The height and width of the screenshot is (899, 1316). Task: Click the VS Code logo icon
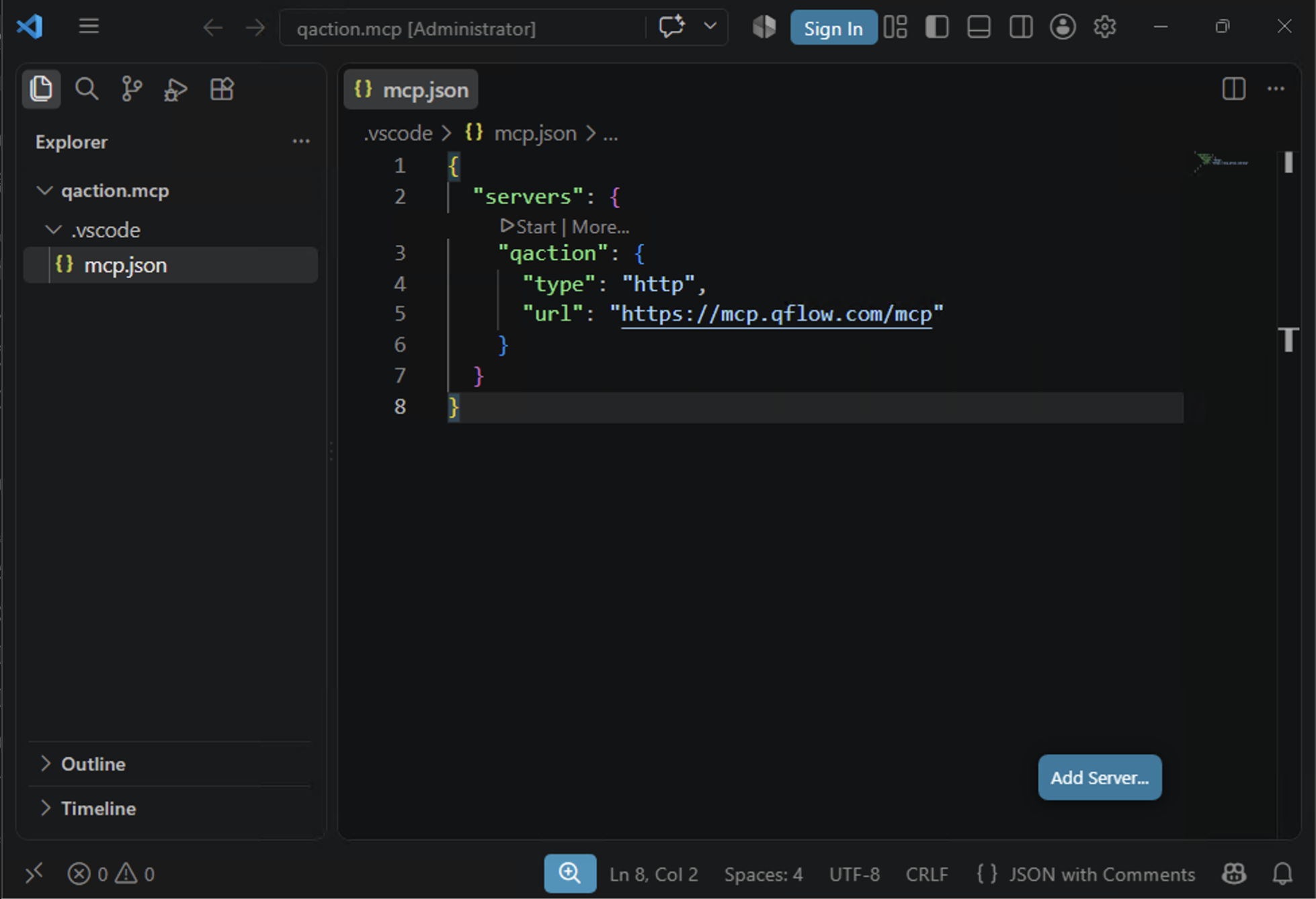30,27
